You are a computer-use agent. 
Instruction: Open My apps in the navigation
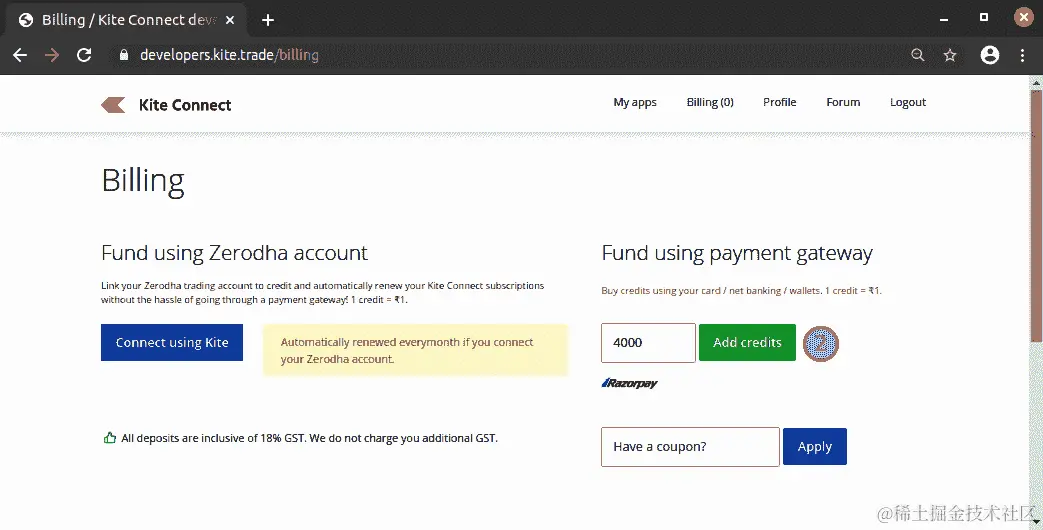(x=635, y=102)
